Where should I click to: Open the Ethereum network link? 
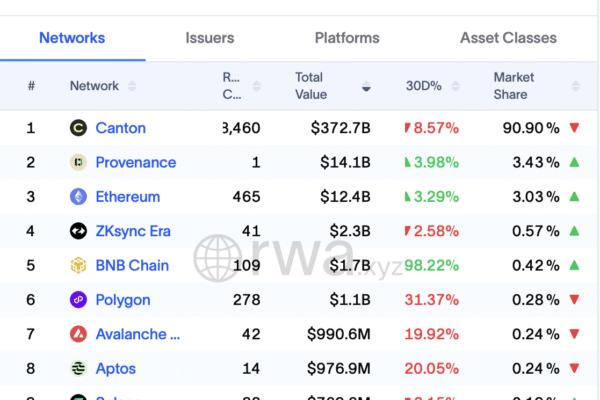(127, 197)
